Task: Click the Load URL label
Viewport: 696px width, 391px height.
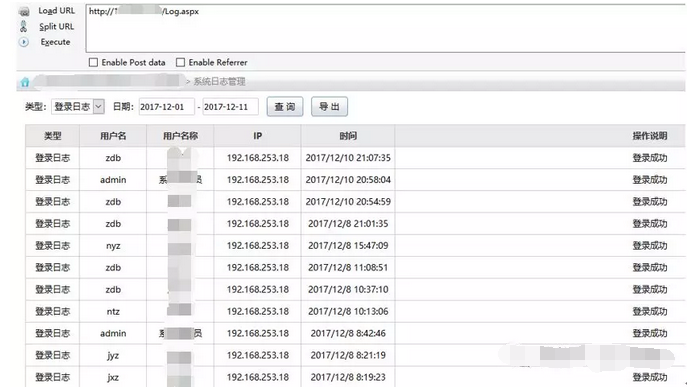Action: (56, 11)
